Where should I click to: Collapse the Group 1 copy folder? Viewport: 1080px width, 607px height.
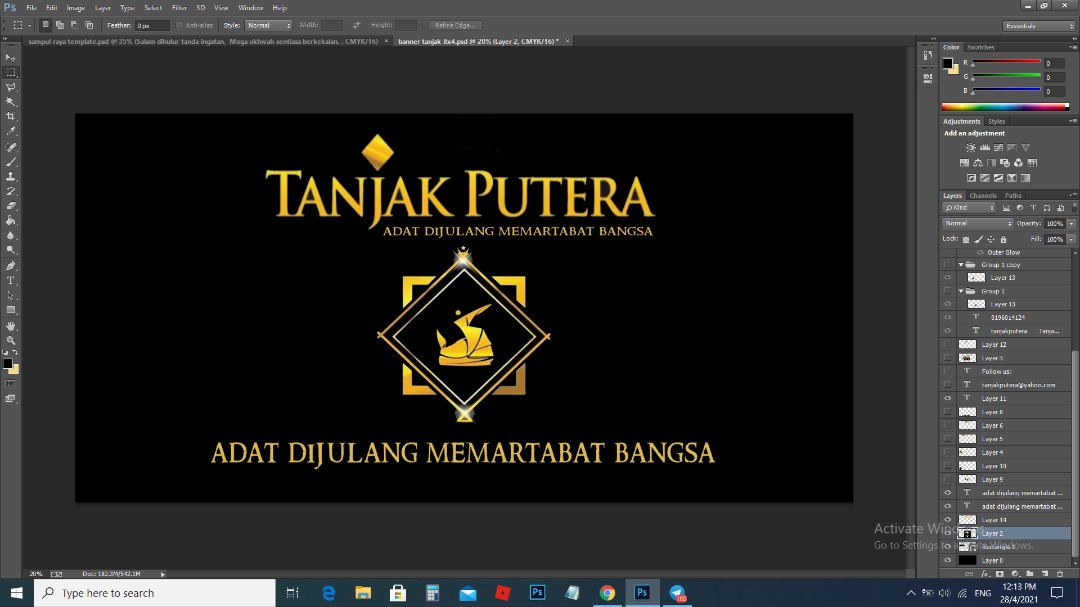tap(961, 265)
